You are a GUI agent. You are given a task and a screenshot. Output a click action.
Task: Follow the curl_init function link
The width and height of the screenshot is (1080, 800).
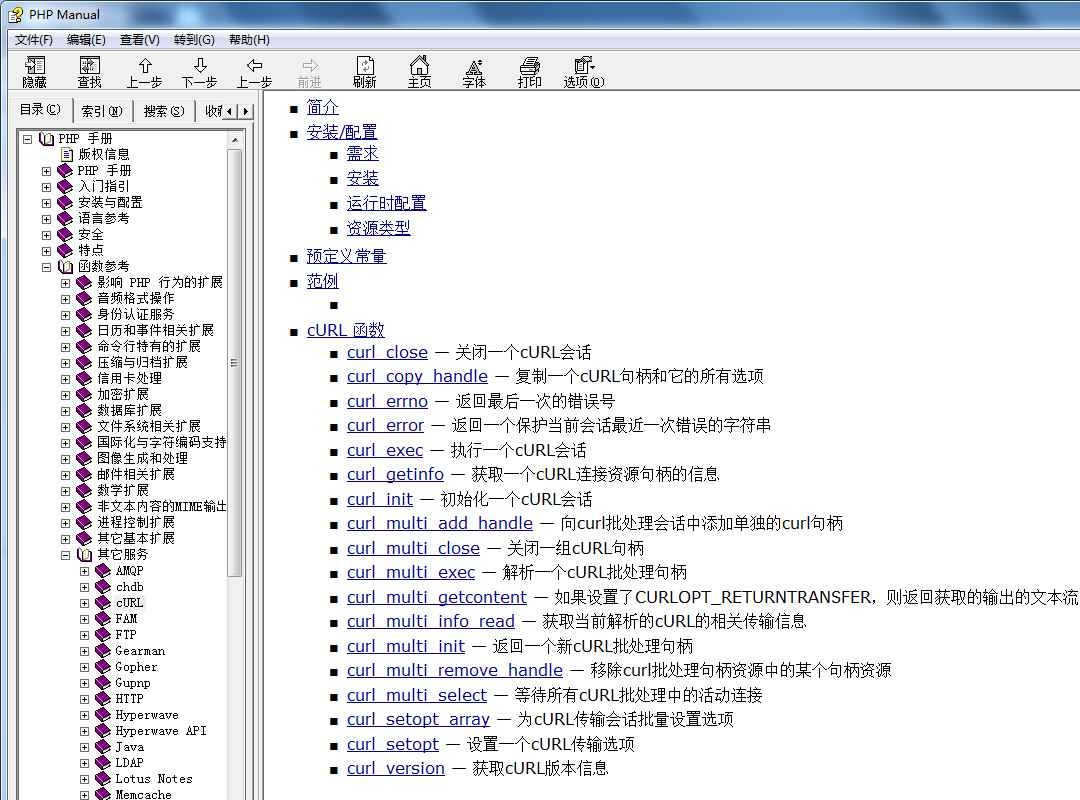[x=380, y=500]
